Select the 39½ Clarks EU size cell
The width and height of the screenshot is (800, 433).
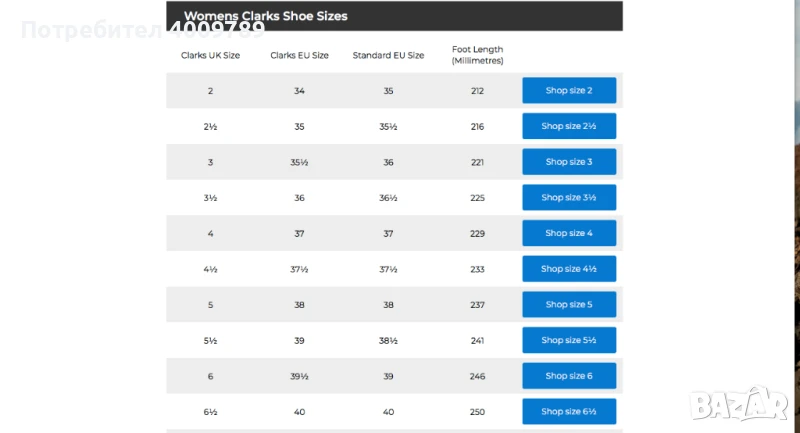click(x=299, y=376)
